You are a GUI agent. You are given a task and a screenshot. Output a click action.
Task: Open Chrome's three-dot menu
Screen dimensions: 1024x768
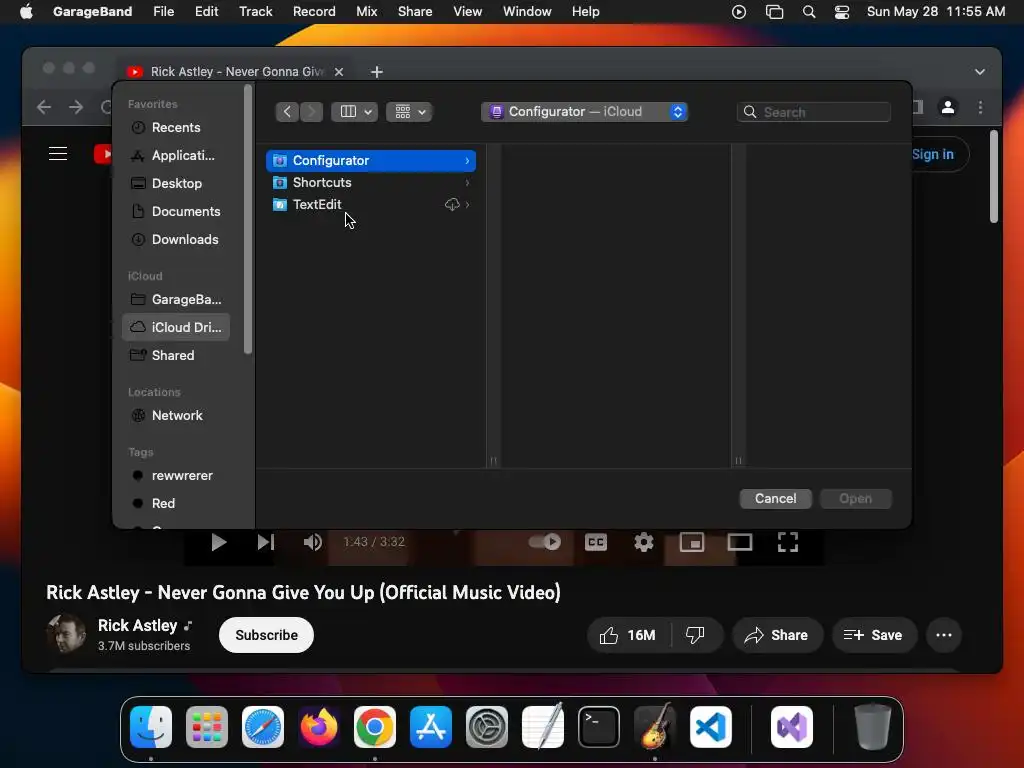980,107
